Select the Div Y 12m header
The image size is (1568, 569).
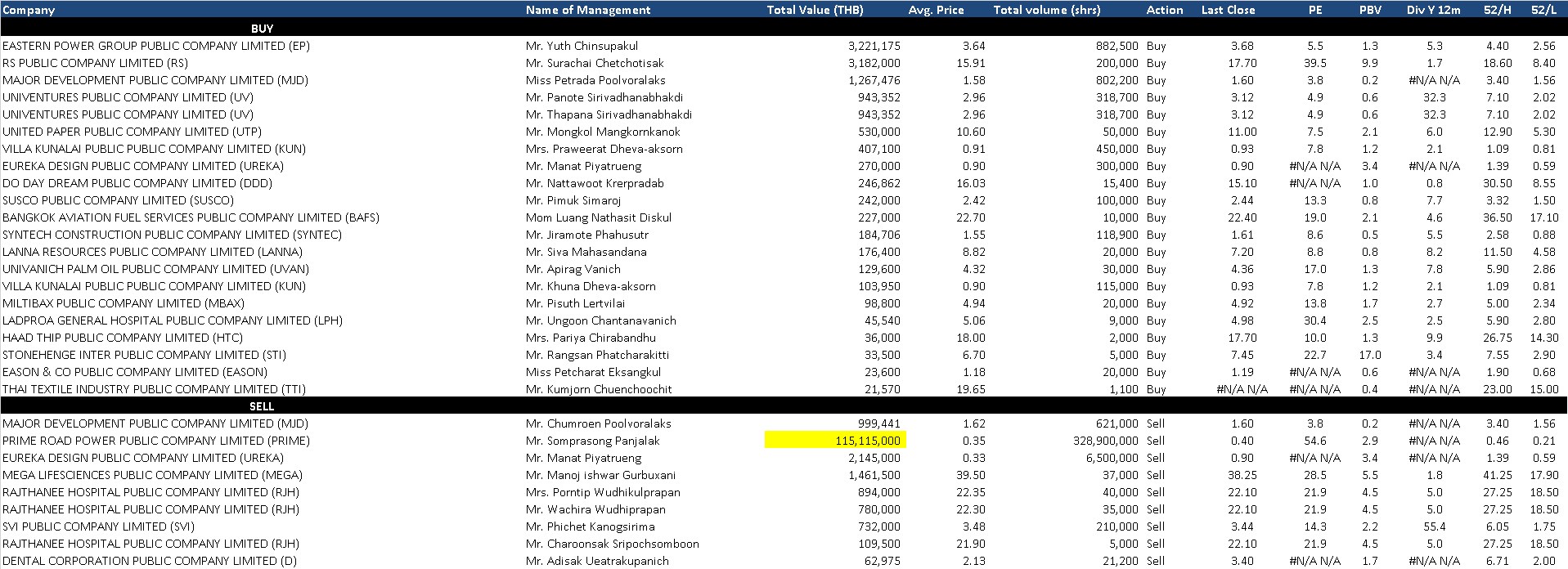pos(1434,10)
